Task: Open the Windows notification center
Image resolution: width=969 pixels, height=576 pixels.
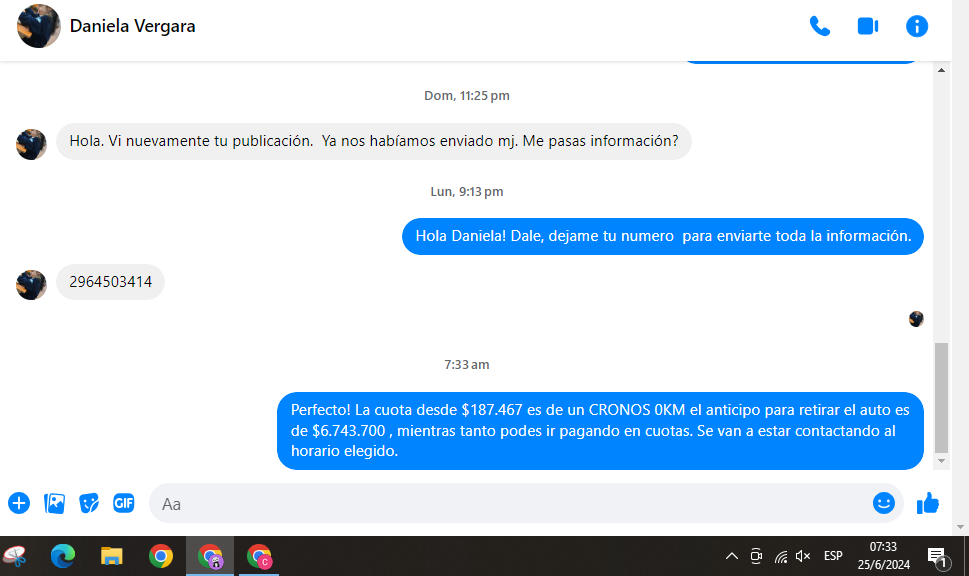Action: click(937, 556)
